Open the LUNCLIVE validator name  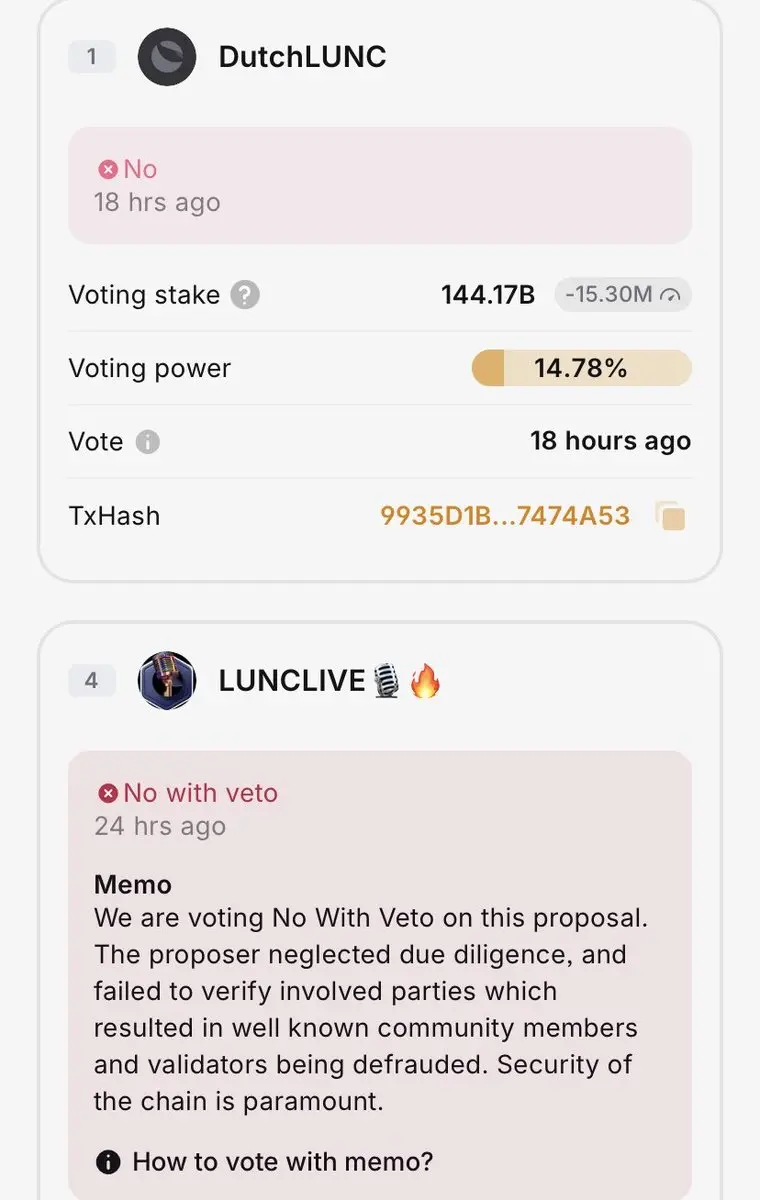pyautogui.click(x=292, y=681)
